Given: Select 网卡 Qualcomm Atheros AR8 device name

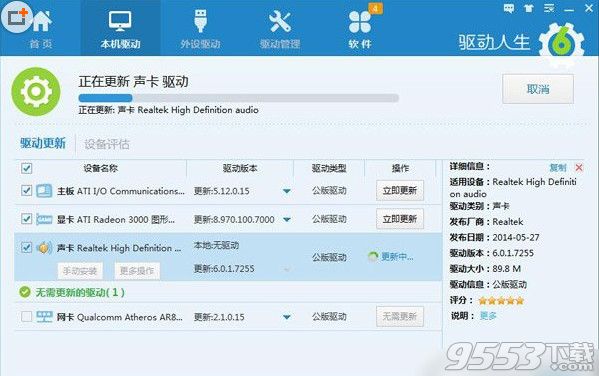Looking at the screenshot, I should pyautogui.click(x=120, y=317).
